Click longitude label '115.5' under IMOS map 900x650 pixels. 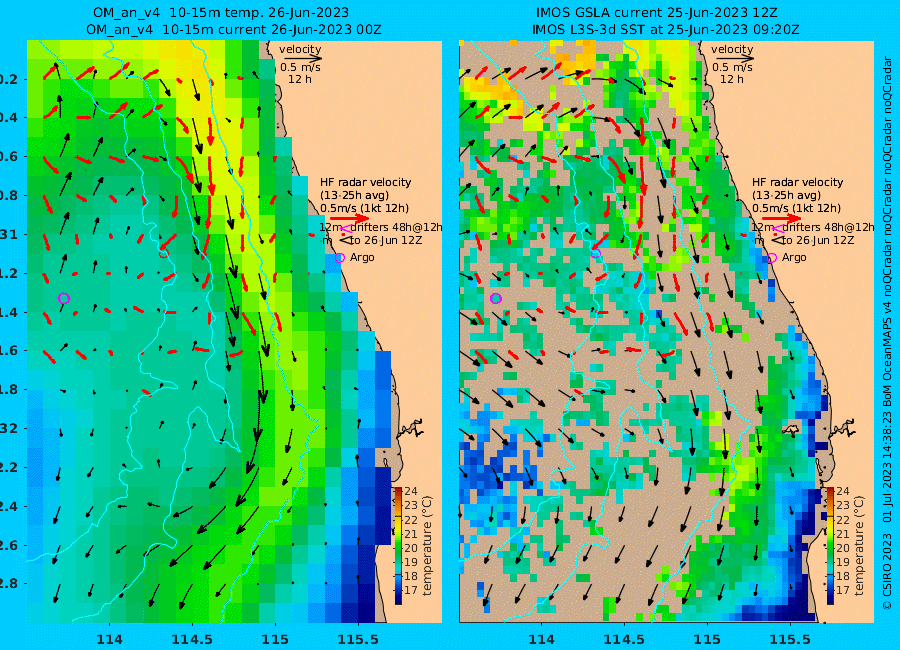791,639
